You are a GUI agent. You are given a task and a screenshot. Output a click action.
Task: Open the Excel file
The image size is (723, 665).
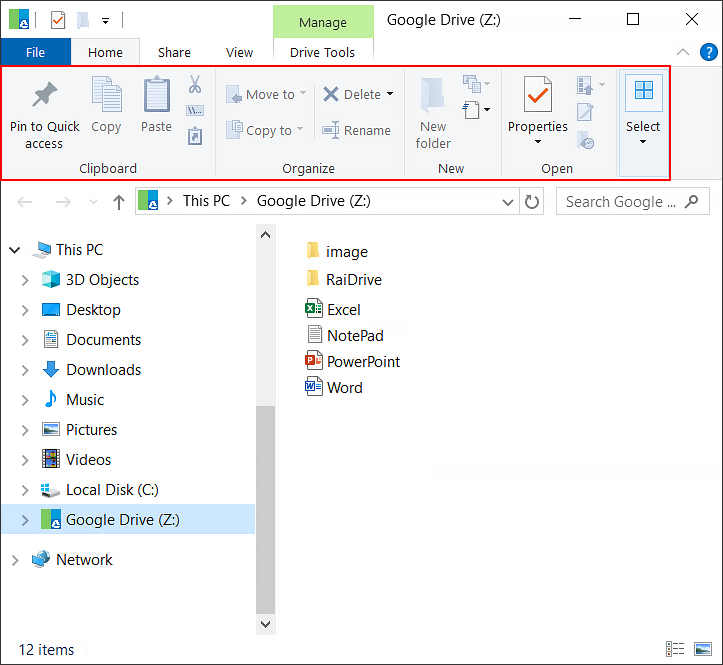333,309
